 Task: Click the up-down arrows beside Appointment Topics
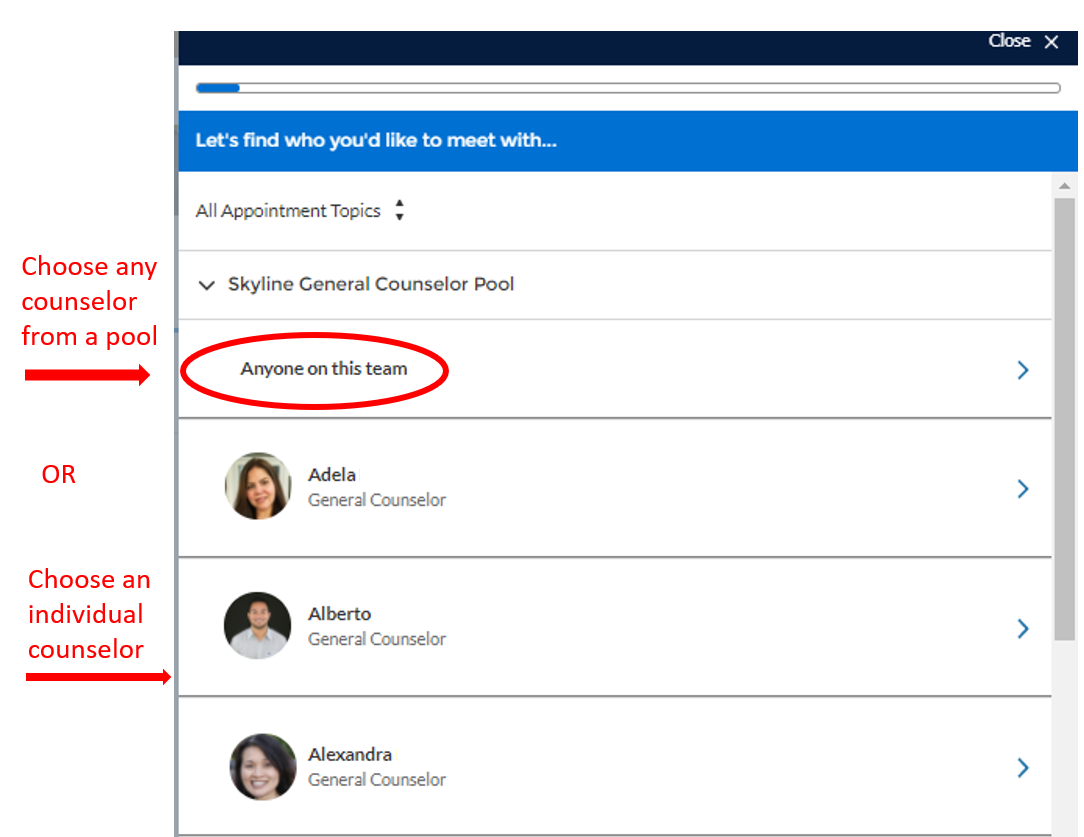click(x=400, y=210)
